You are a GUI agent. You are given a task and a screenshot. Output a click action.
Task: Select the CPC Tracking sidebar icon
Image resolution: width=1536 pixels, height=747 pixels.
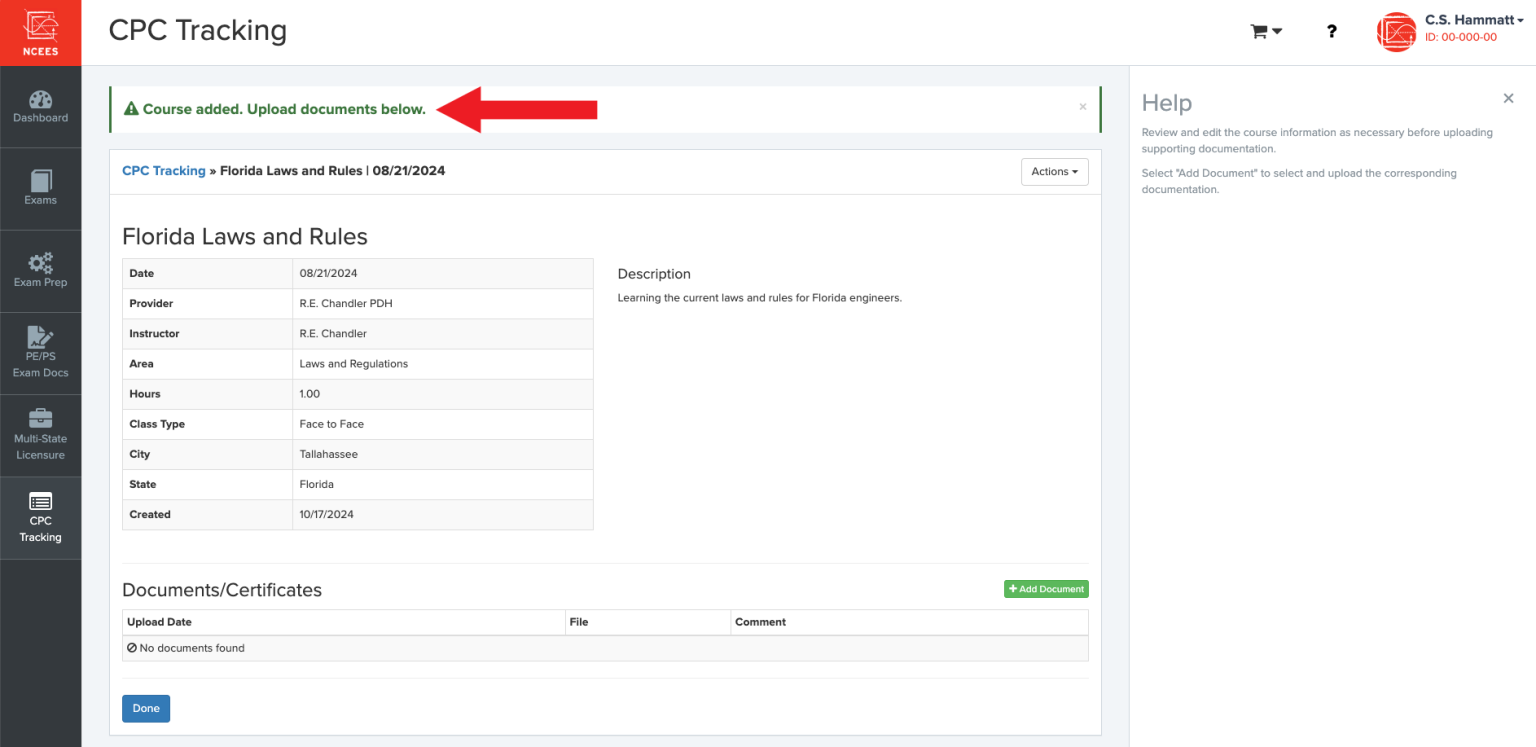[x=40, y=517]
